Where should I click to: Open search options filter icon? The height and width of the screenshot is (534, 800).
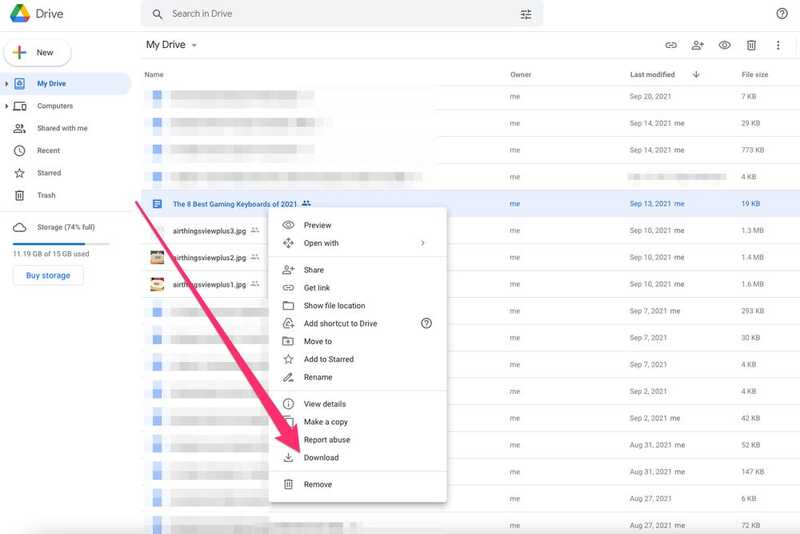[x=526, y=14]
